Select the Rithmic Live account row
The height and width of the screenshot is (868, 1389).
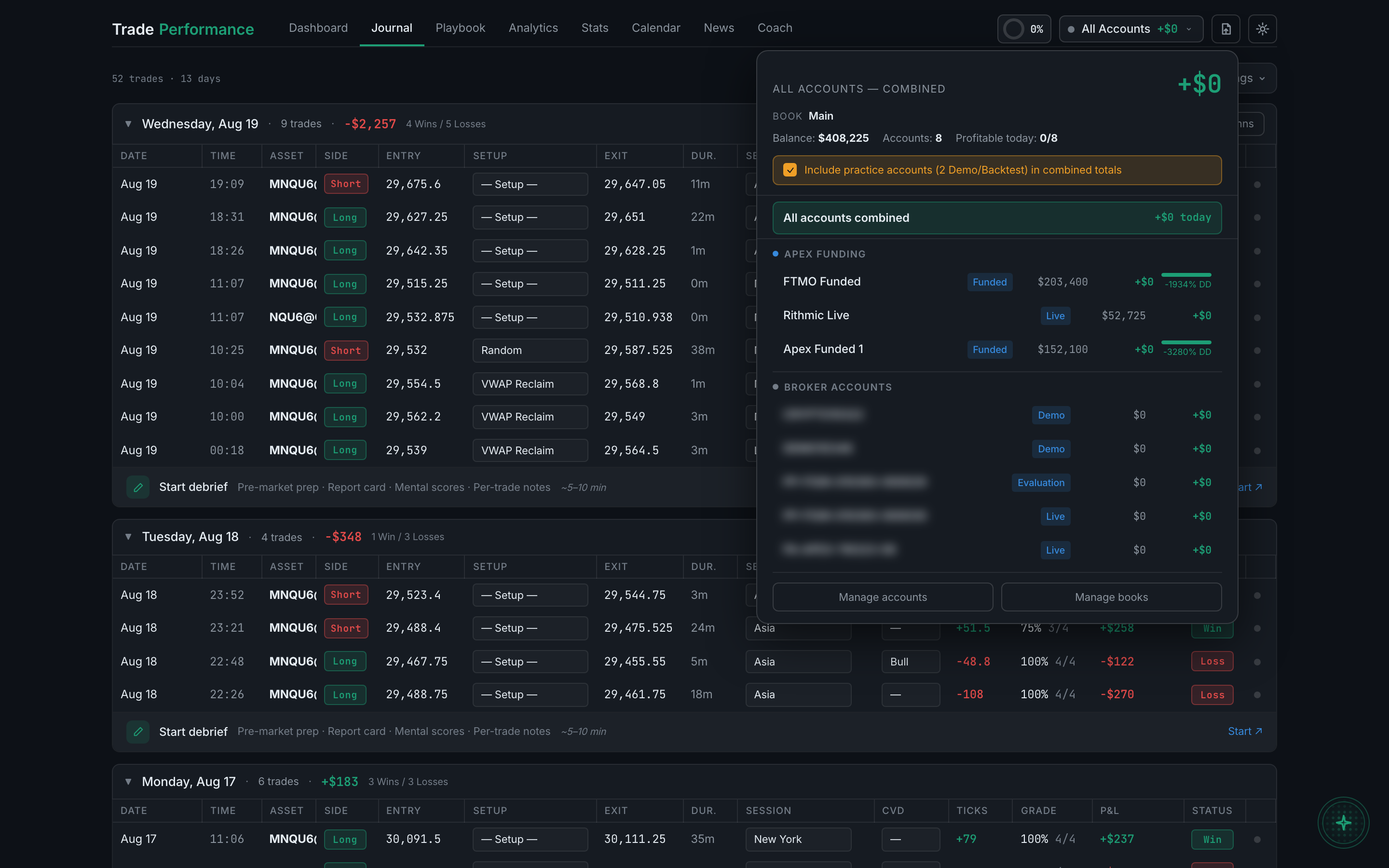pyautogui.click(x=997, y=315)
